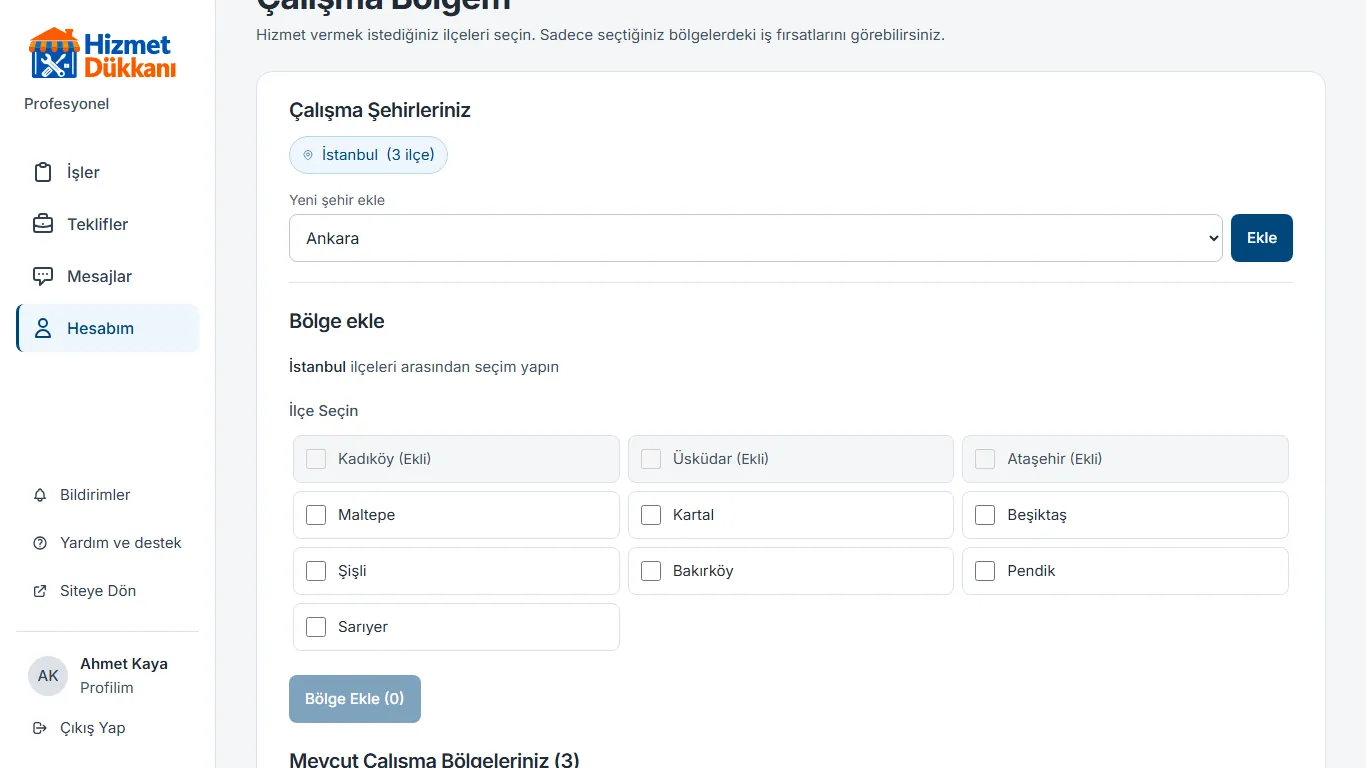Open the Yeni şehir ekle city dropdown
This screenshot has width=1366, height=768.
756,238
